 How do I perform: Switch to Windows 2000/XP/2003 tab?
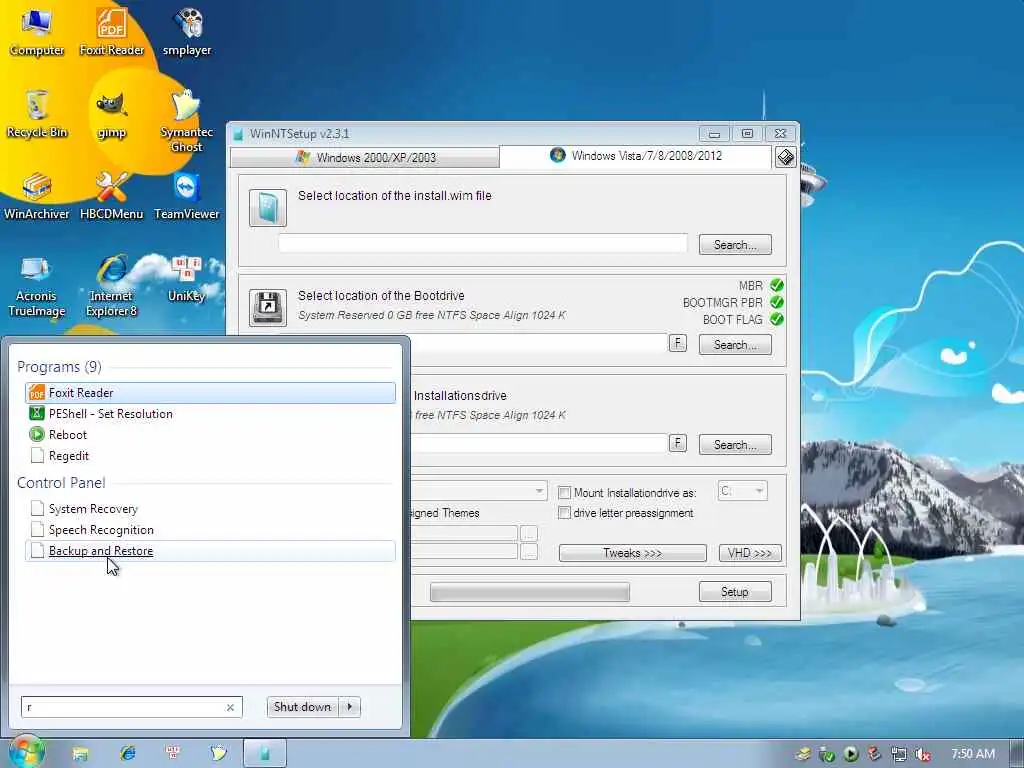point(365,157)
